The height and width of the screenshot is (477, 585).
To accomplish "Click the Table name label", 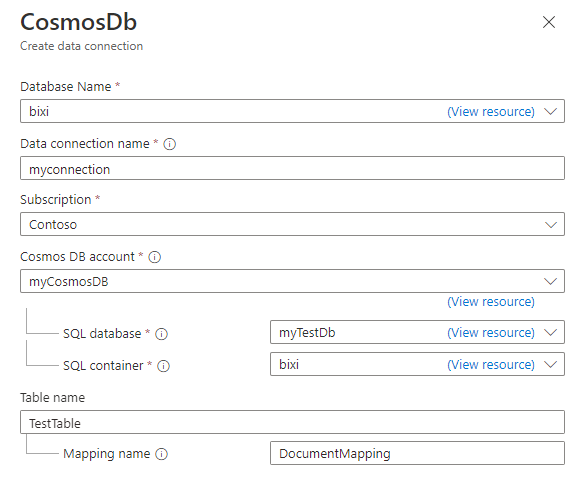I will click(x=53, y=398).
